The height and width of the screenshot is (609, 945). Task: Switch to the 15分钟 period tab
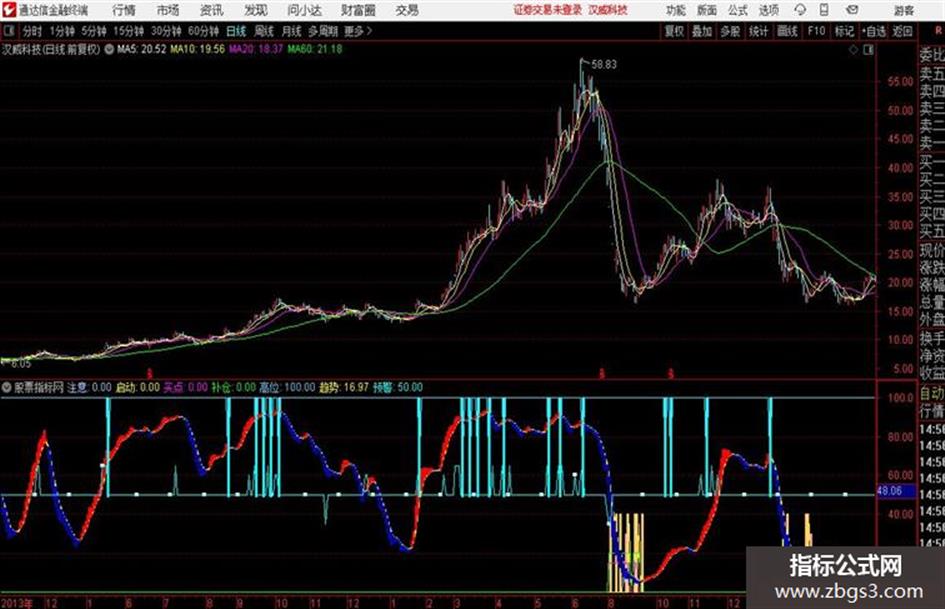(x=129, y=31)
